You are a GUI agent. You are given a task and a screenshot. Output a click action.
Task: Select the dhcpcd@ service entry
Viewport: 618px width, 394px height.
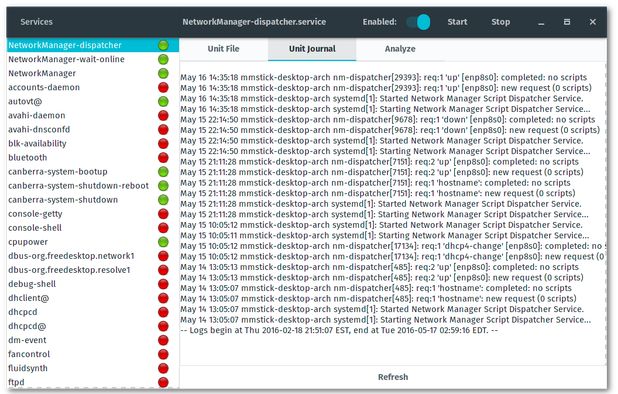pos(93,326)
